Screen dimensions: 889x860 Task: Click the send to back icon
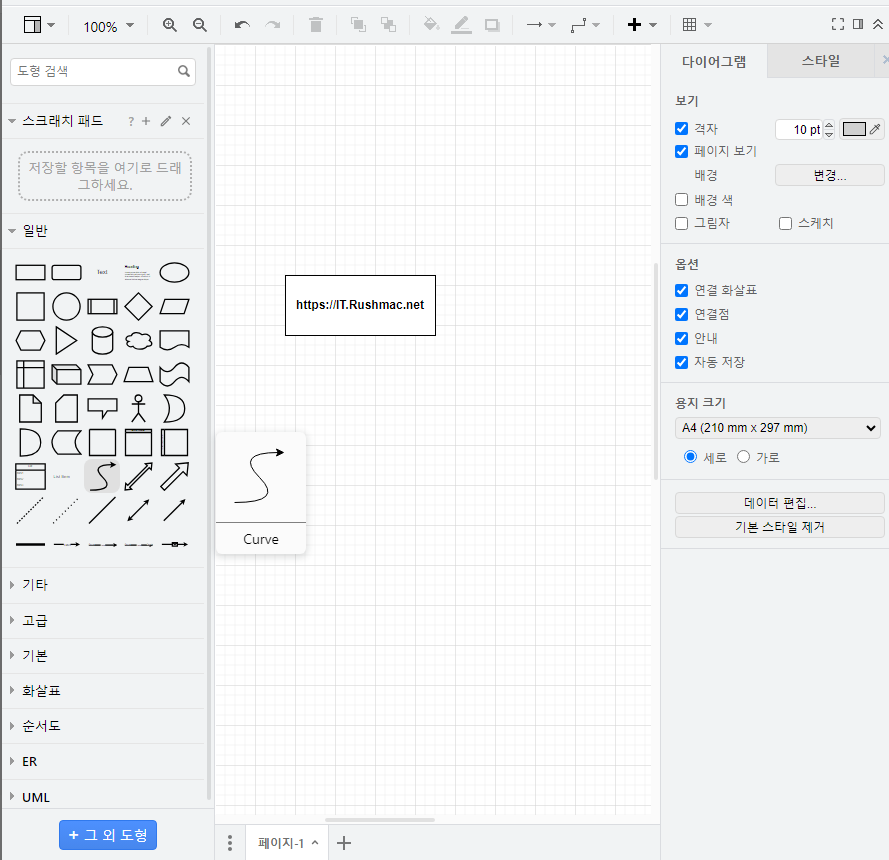click(388, 24)
